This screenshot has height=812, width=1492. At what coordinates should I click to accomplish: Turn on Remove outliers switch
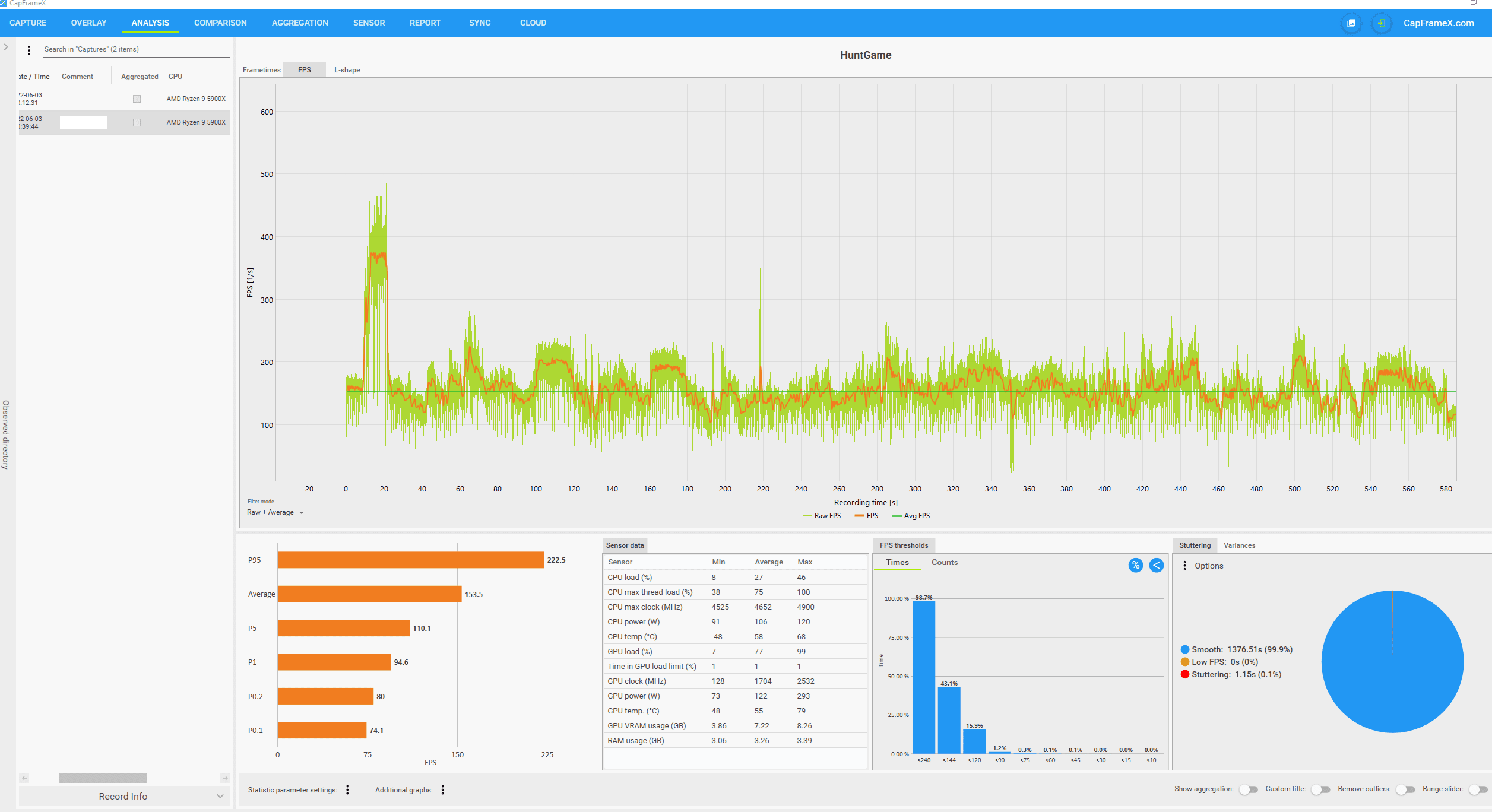[x=1405, y=789]
